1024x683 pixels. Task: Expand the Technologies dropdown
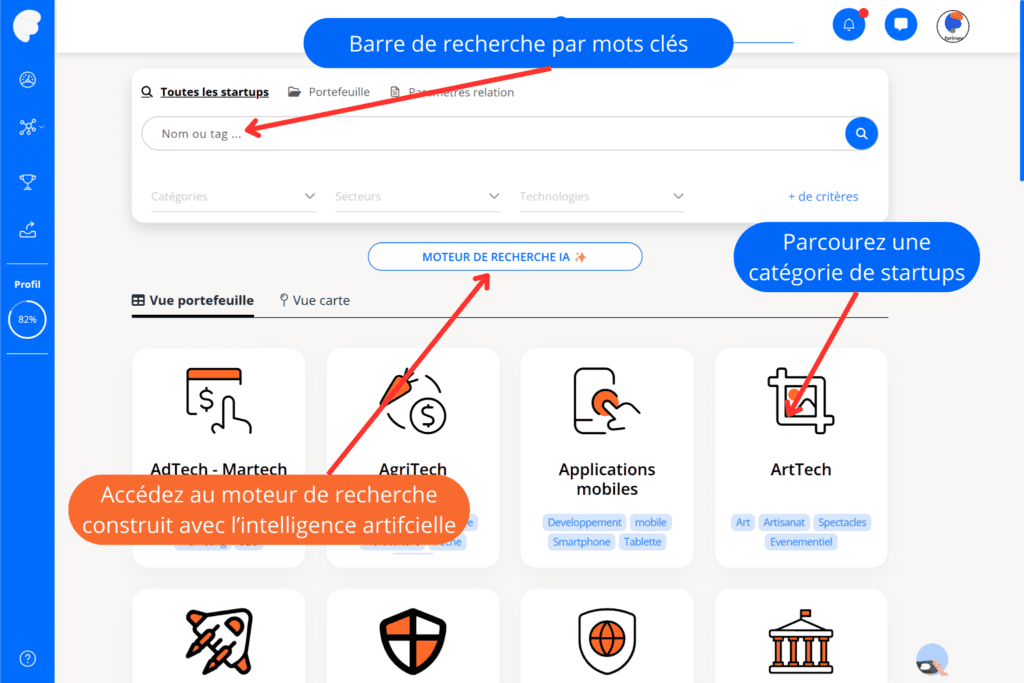coord(601,197)
